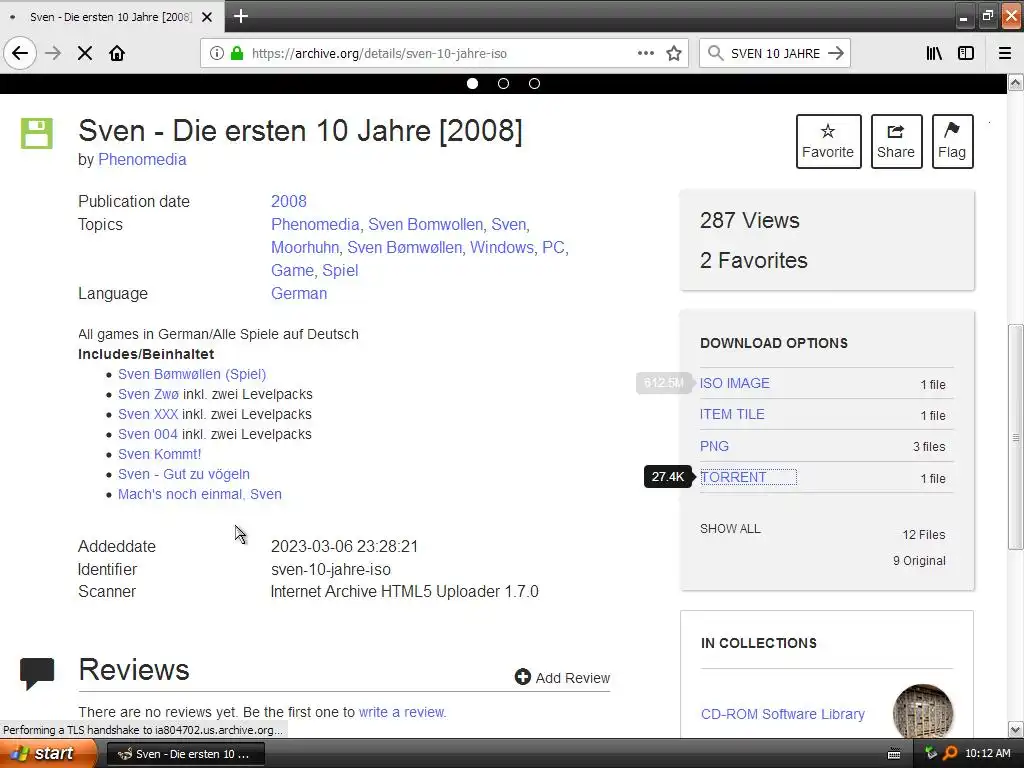
Task: Open the Sven Zwø link
Action: pyautogui.click(x=148, y=394)
